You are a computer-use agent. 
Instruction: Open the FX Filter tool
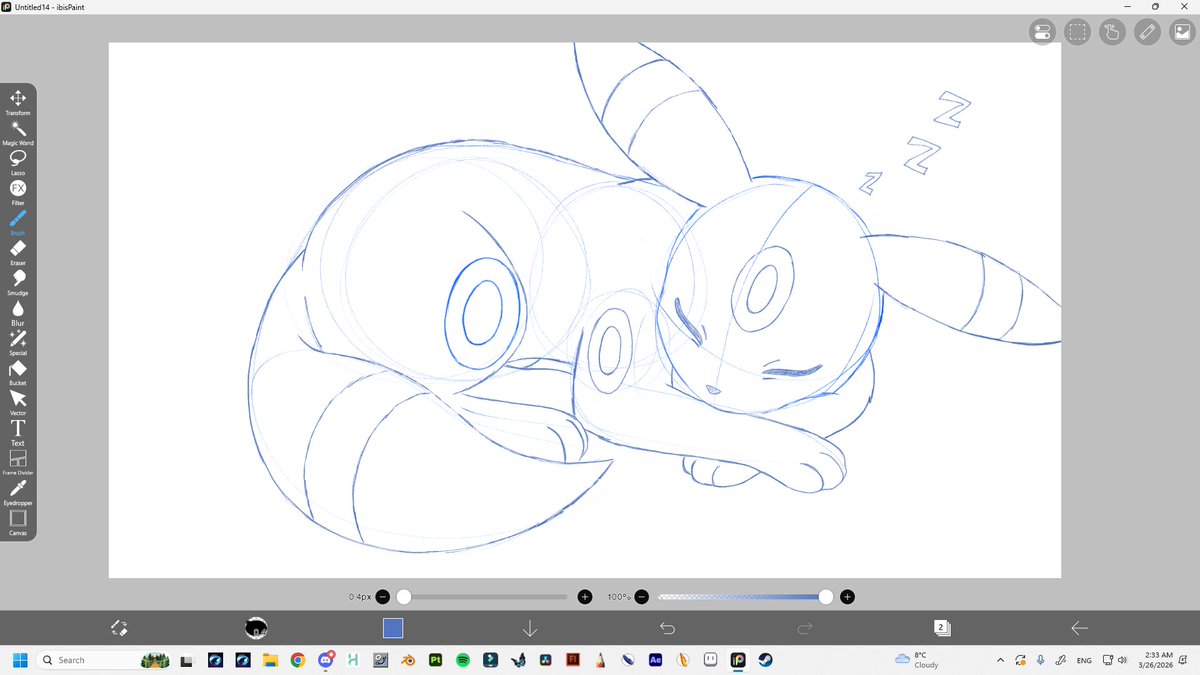click(x=17, y=188)
